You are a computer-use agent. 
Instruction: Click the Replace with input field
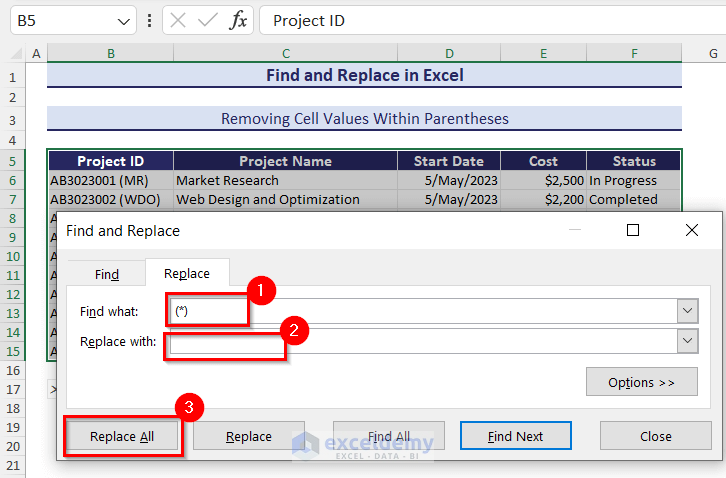coord(423,341)
